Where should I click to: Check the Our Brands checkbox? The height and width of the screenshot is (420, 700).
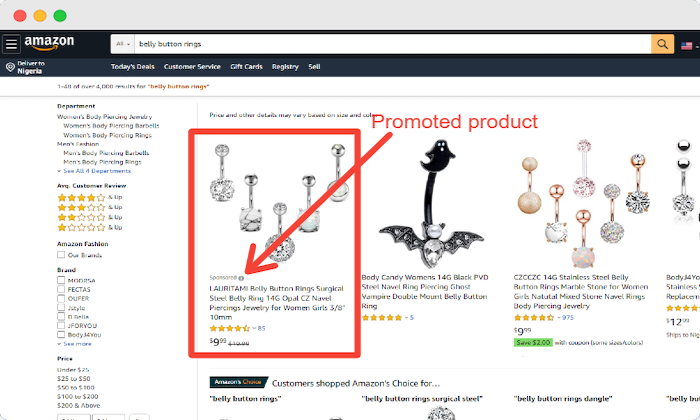[61, 255]
